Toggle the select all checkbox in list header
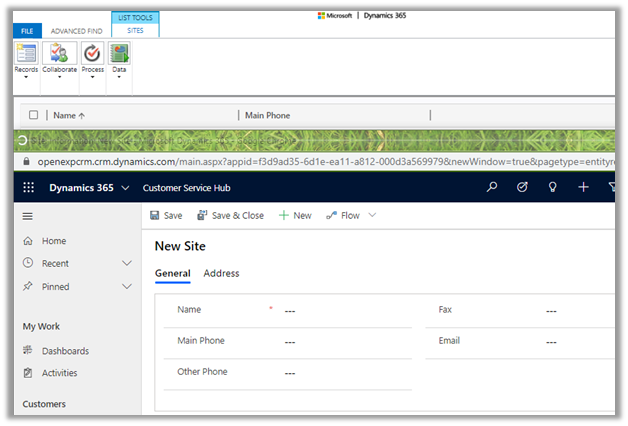Viewport: 628px width, 426px height. [x=33, y=115]
